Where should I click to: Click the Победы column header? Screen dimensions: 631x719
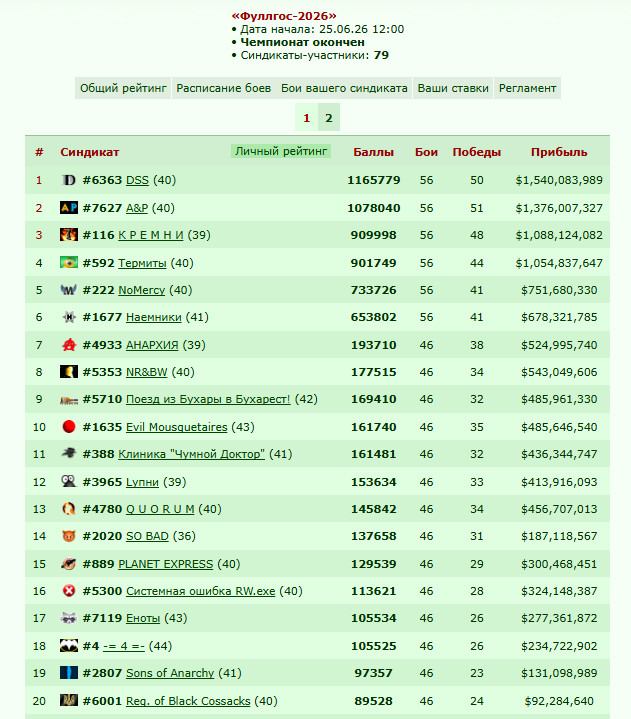tap(476, 152)
